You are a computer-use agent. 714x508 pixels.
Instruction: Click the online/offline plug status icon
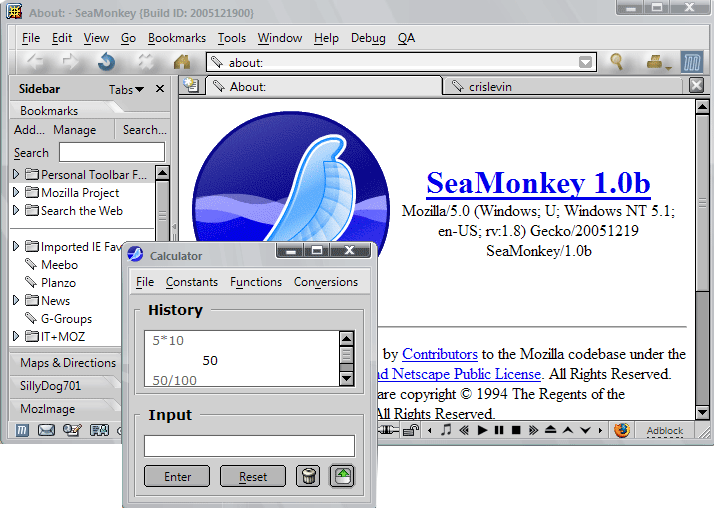pos(388,430)
